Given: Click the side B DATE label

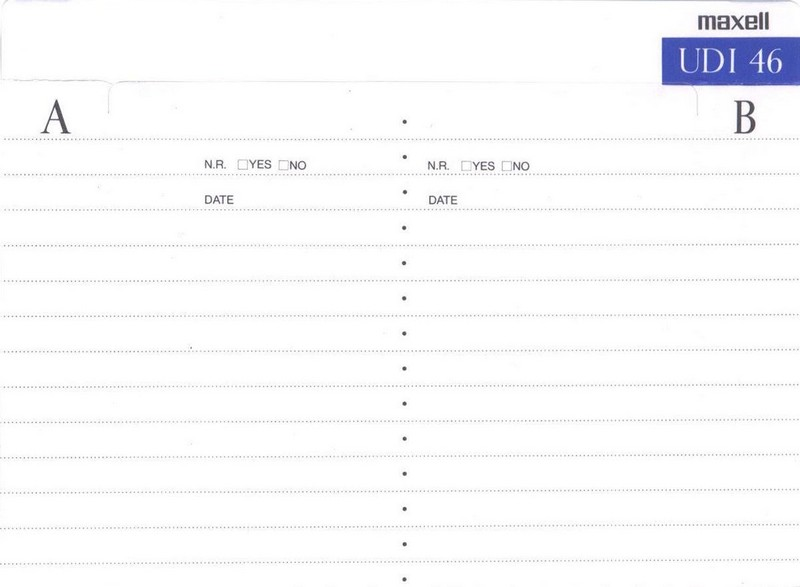Looking at the screenshot, I should (443, 200).
